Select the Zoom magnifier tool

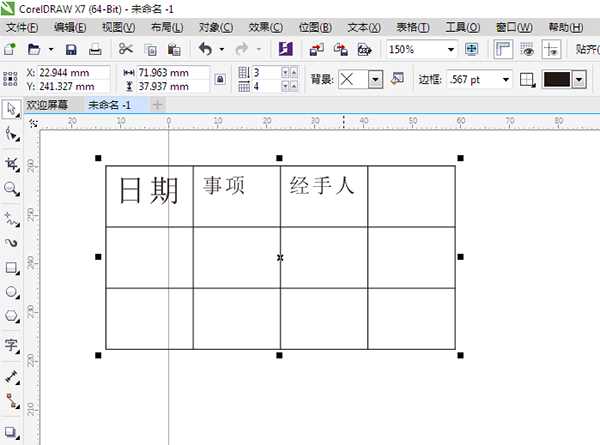[x=12, y=188]
